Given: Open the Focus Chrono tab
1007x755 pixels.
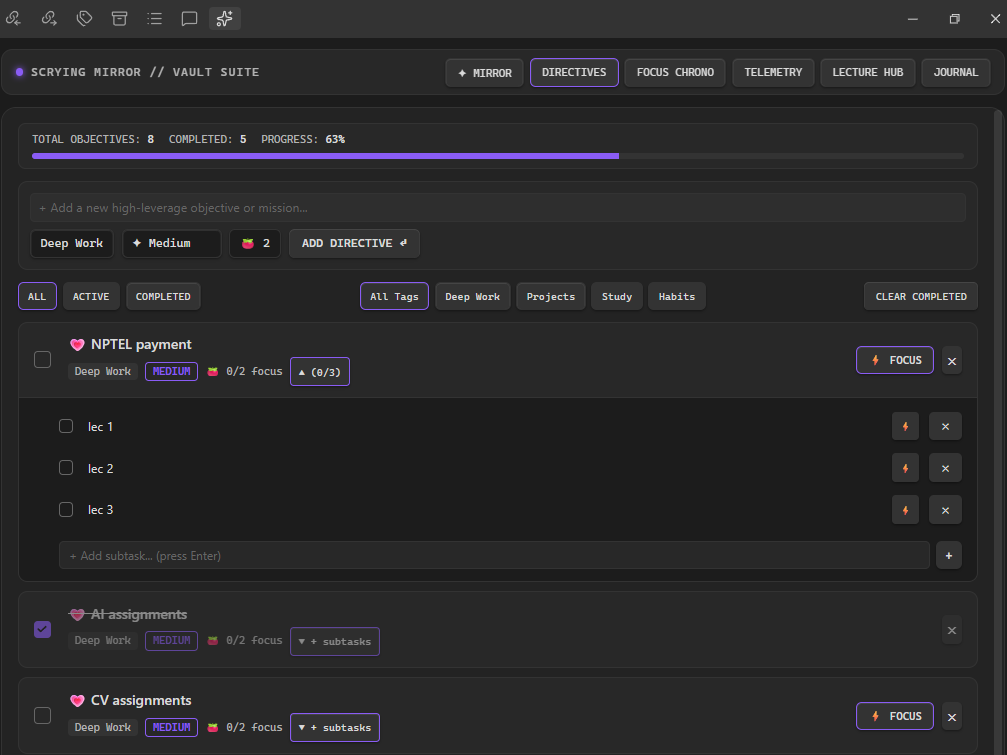Looking at the screenshot, I should point(675,73).
